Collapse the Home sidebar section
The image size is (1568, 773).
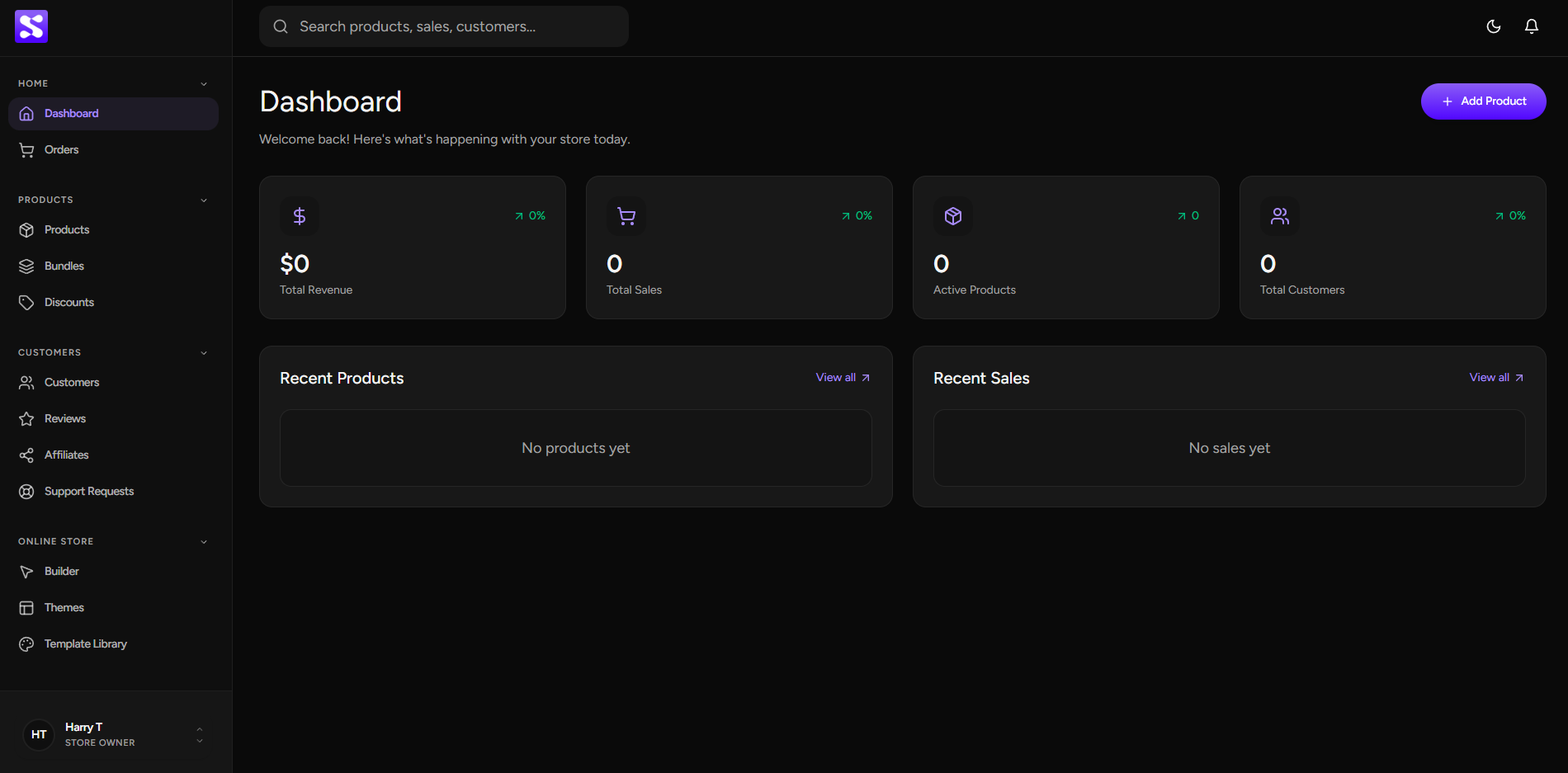pyautogui.click(x=204, y=84)
